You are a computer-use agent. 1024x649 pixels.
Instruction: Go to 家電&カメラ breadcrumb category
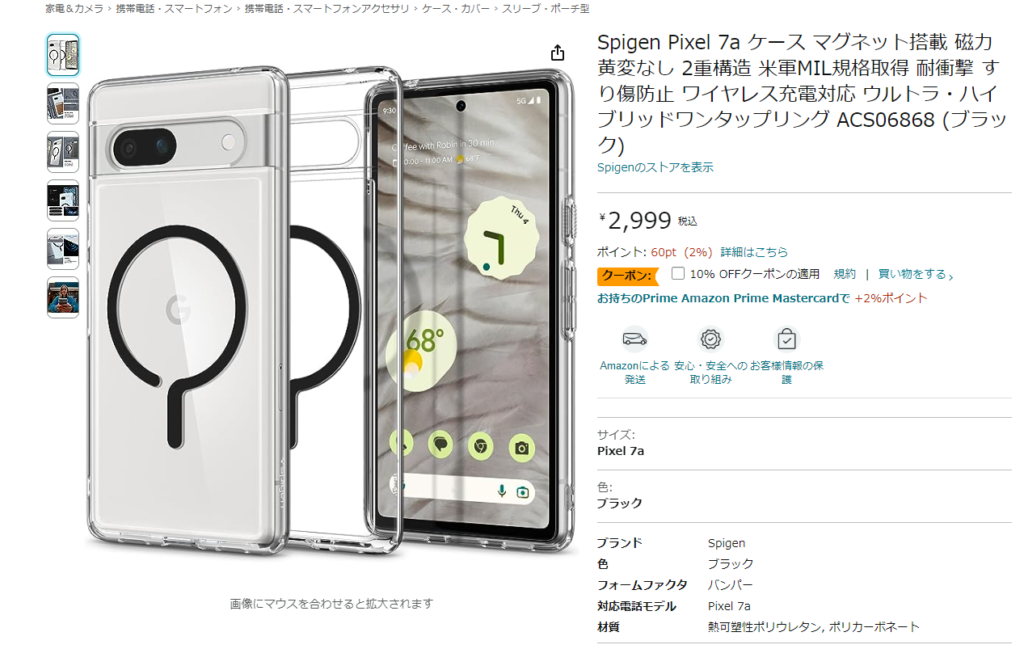coord(74,8)
